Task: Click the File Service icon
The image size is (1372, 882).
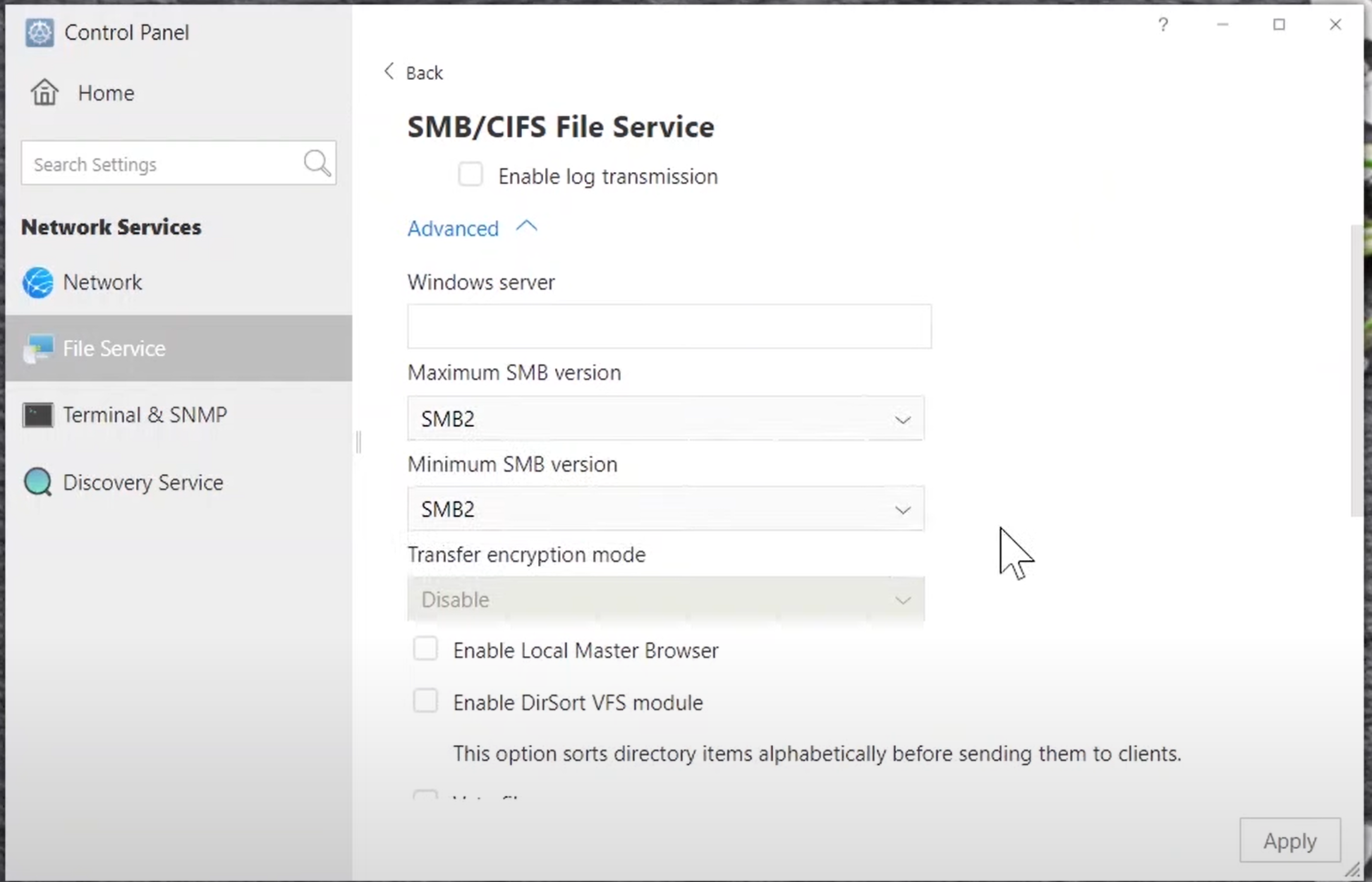Action: (x=38, y=349)
